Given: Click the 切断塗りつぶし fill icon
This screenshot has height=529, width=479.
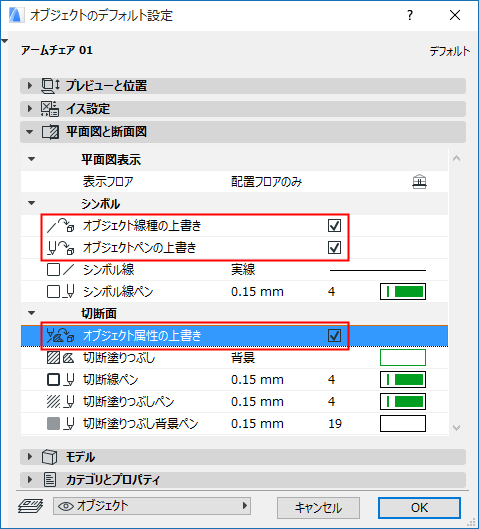Looking at the screenshot, I should (x=61, y=358).
